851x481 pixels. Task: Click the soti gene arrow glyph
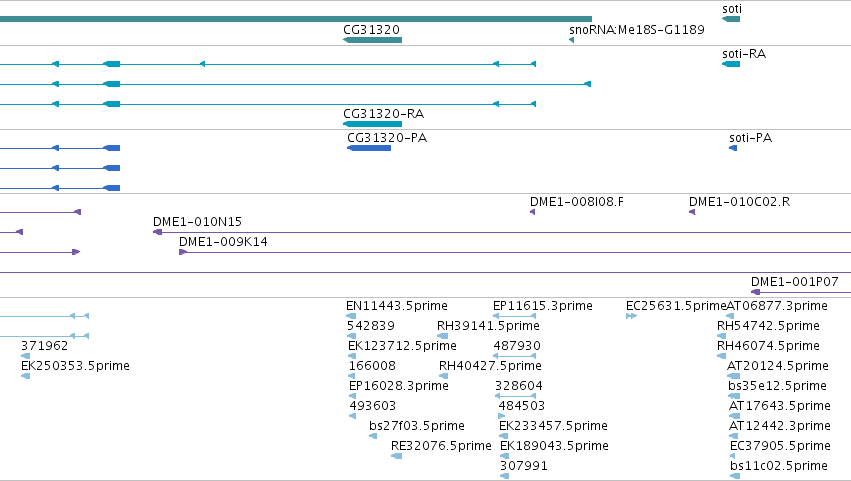pos(731,19)
